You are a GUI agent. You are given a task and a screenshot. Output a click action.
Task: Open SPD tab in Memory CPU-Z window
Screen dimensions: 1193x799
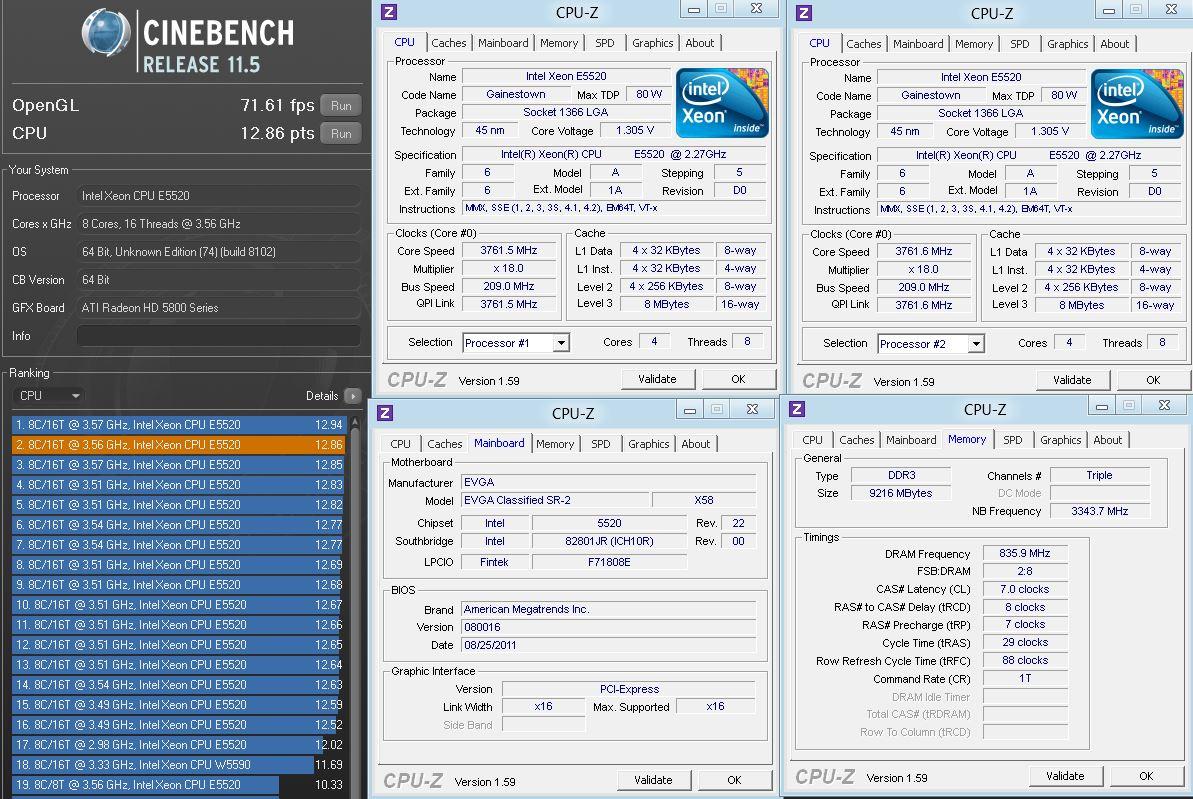click(x=1013, y=440)
